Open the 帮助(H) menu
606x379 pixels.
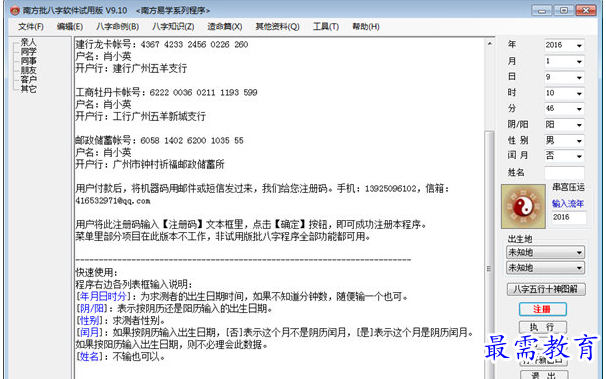(x=366, y=27)
